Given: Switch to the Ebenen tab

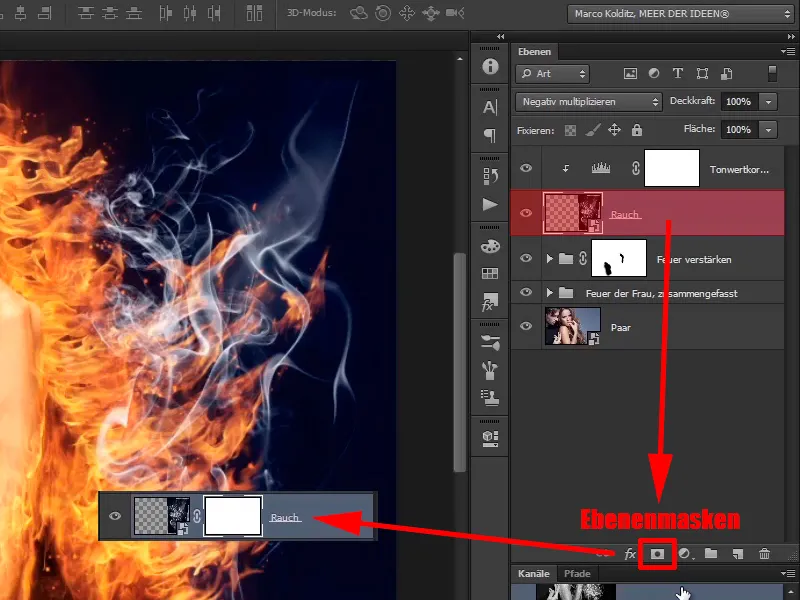Looking at the screenshot, I should pyautogui.click(x=534, y=52).
